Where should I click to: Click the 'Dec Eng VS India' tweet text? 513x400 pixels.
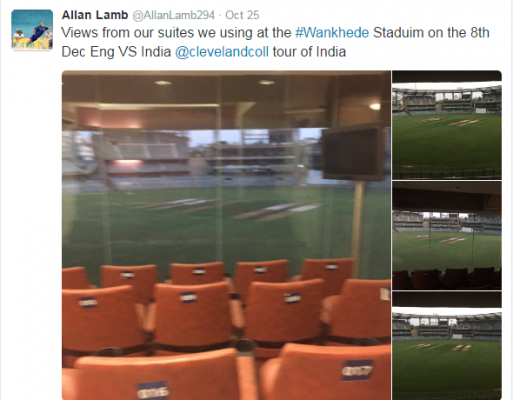(116, 52)
